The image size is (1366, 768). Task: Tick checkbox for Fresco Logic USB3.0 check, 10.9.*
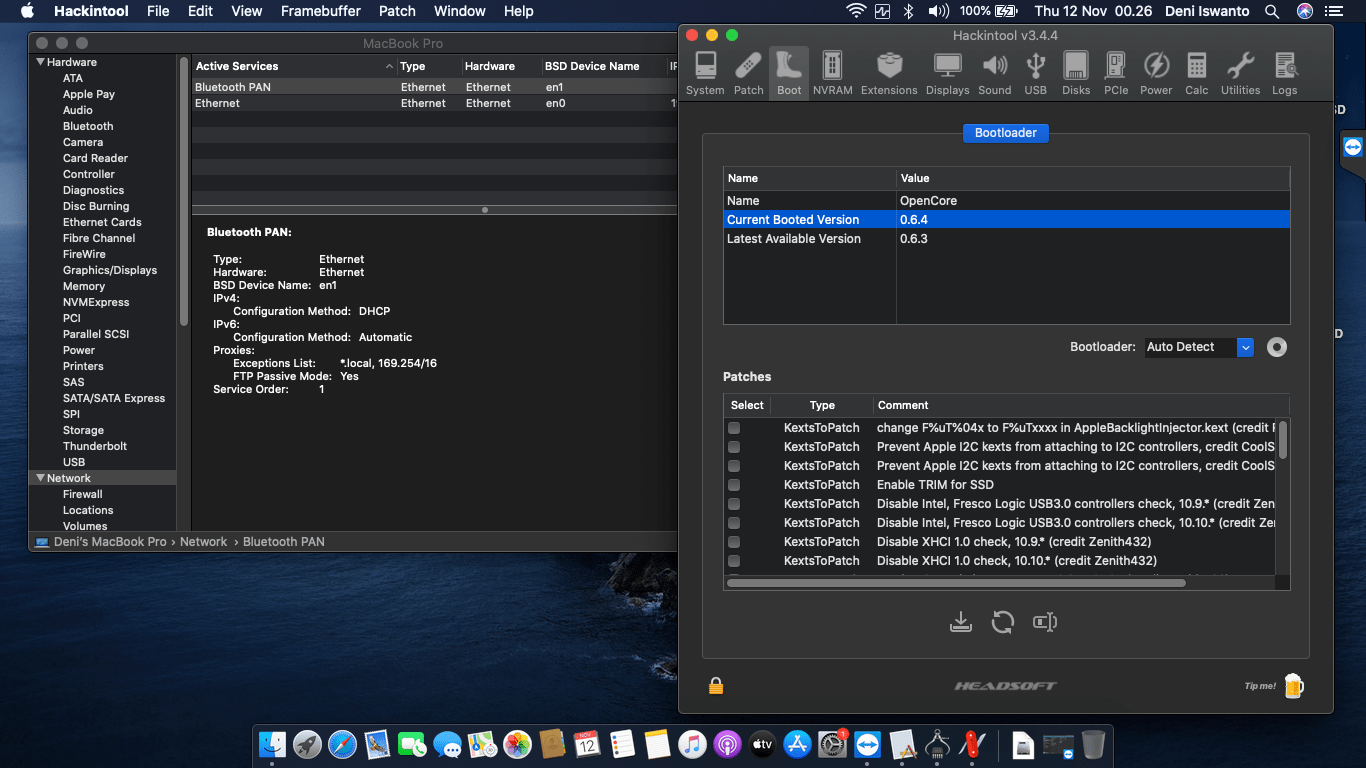[x=734, y=504]
